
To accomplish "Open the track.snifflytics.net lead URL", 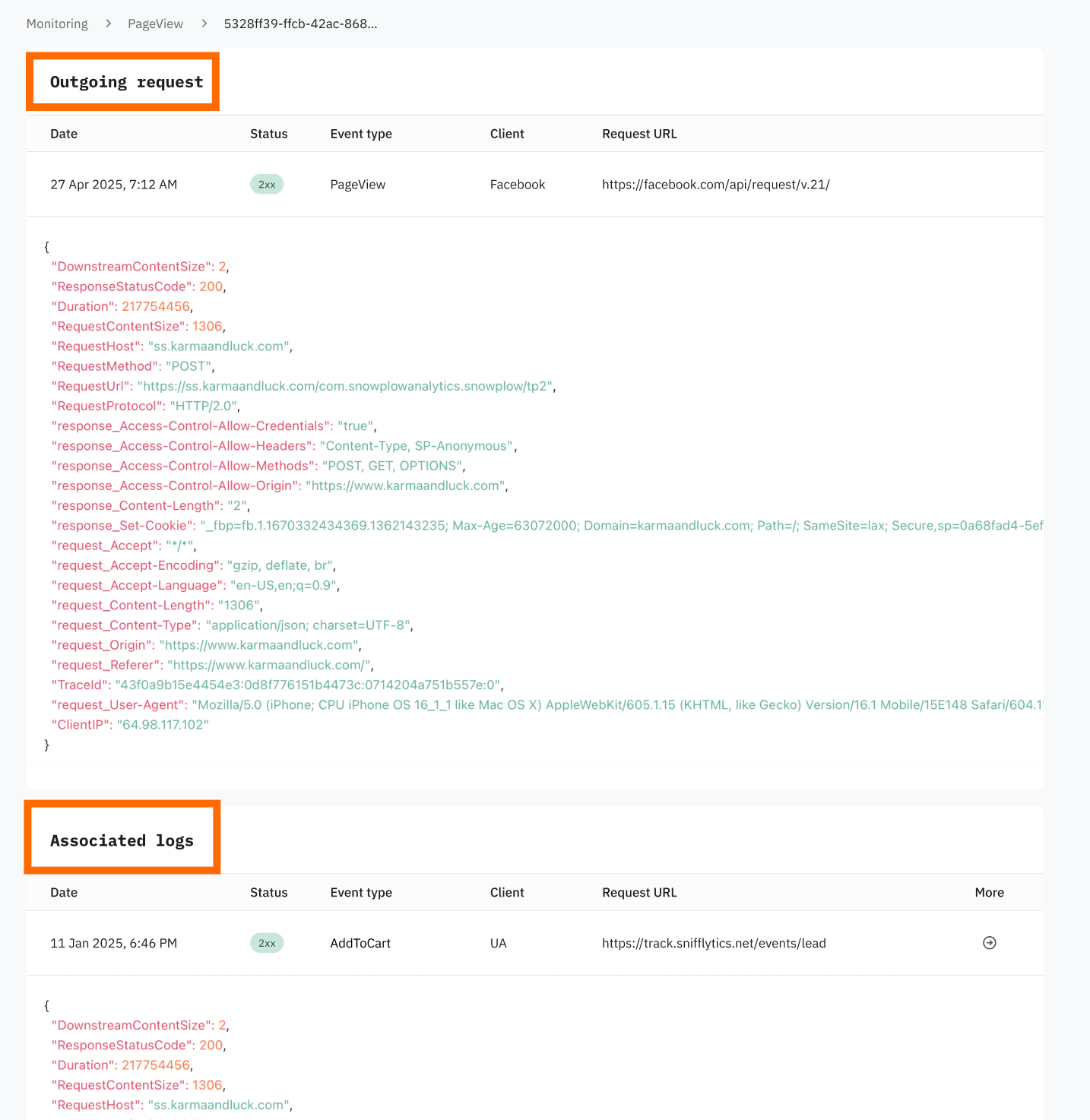I will (714, 943).
